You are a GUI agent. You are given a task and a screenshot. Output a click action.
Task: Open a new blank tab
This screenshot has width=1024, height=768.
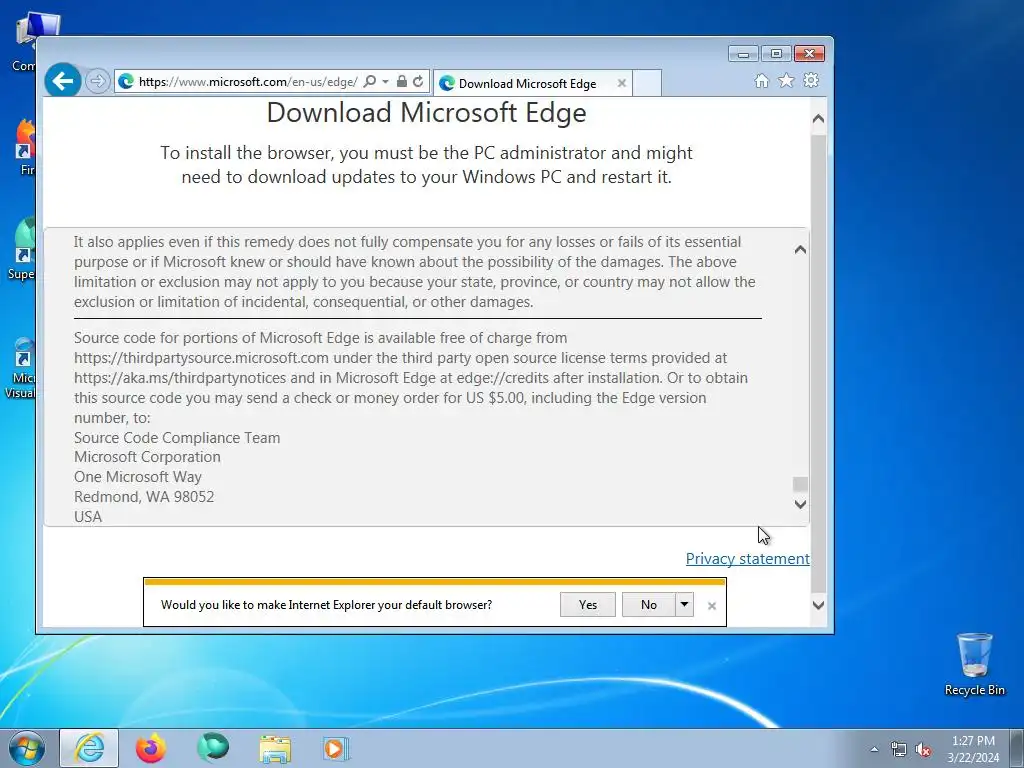pos(647,84)
